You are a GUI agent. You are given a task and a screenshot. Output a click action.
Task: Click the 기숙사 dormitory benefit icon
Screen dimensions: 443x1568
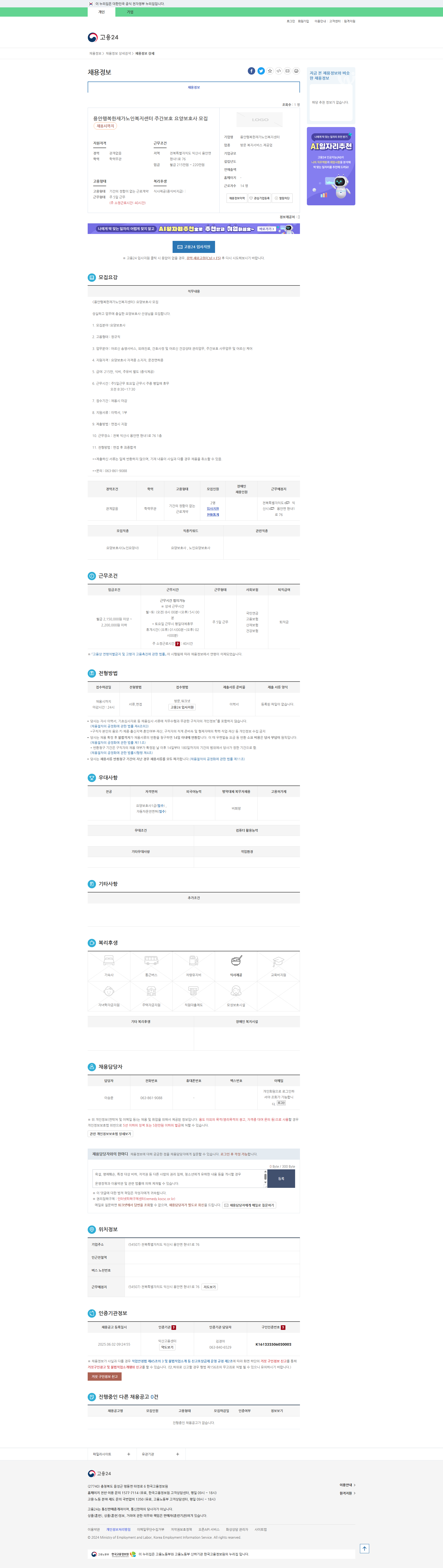[x=109, y=961]
